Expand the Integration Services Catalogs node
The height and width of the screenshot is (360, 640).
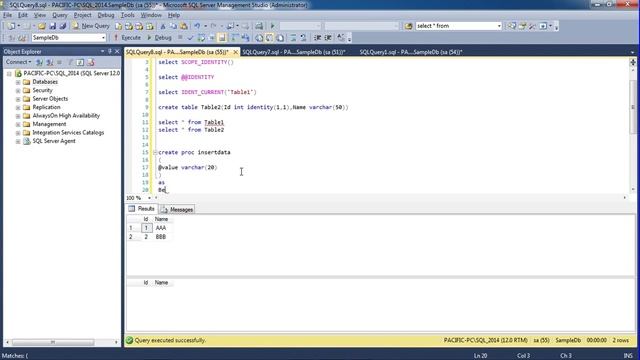[18, 133]
